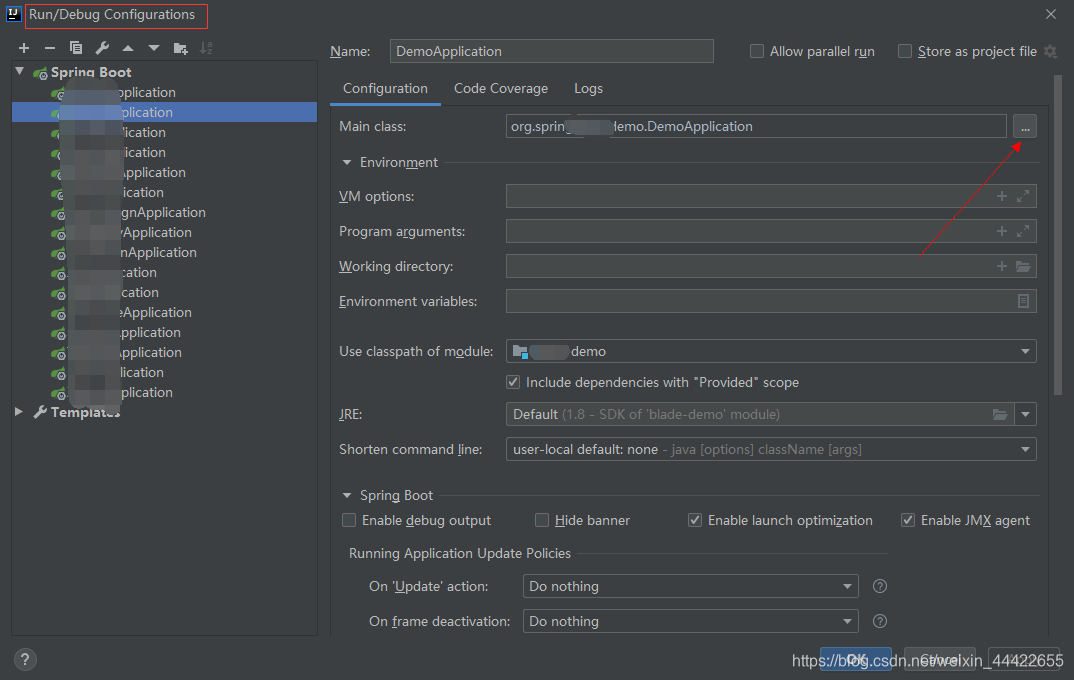Add a new configuration with plus icon

pos(24,48)
